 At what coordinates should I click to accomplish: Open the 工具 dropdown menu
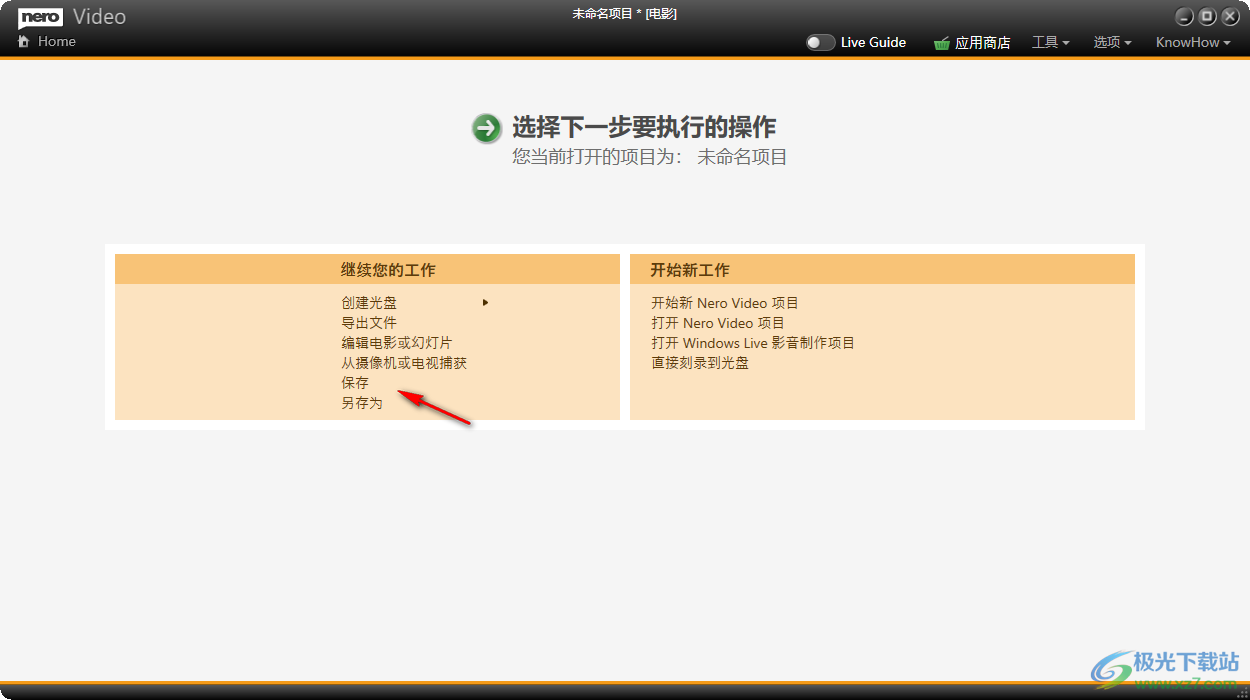point(1051,43)
